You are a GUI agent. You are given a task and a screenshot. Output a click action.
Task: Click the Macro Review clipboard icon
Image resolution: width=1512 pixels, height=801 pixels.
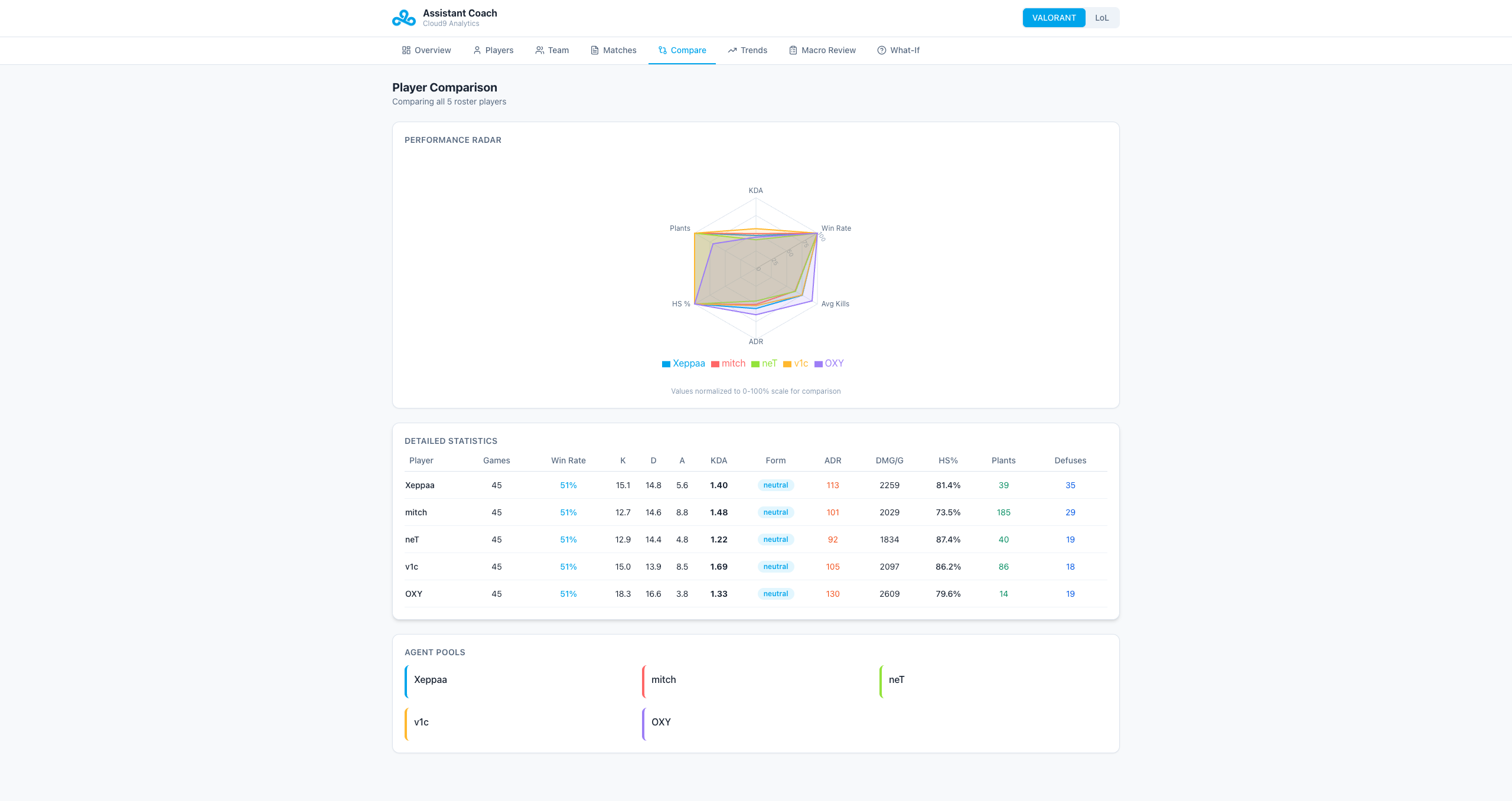coord(793,50)
